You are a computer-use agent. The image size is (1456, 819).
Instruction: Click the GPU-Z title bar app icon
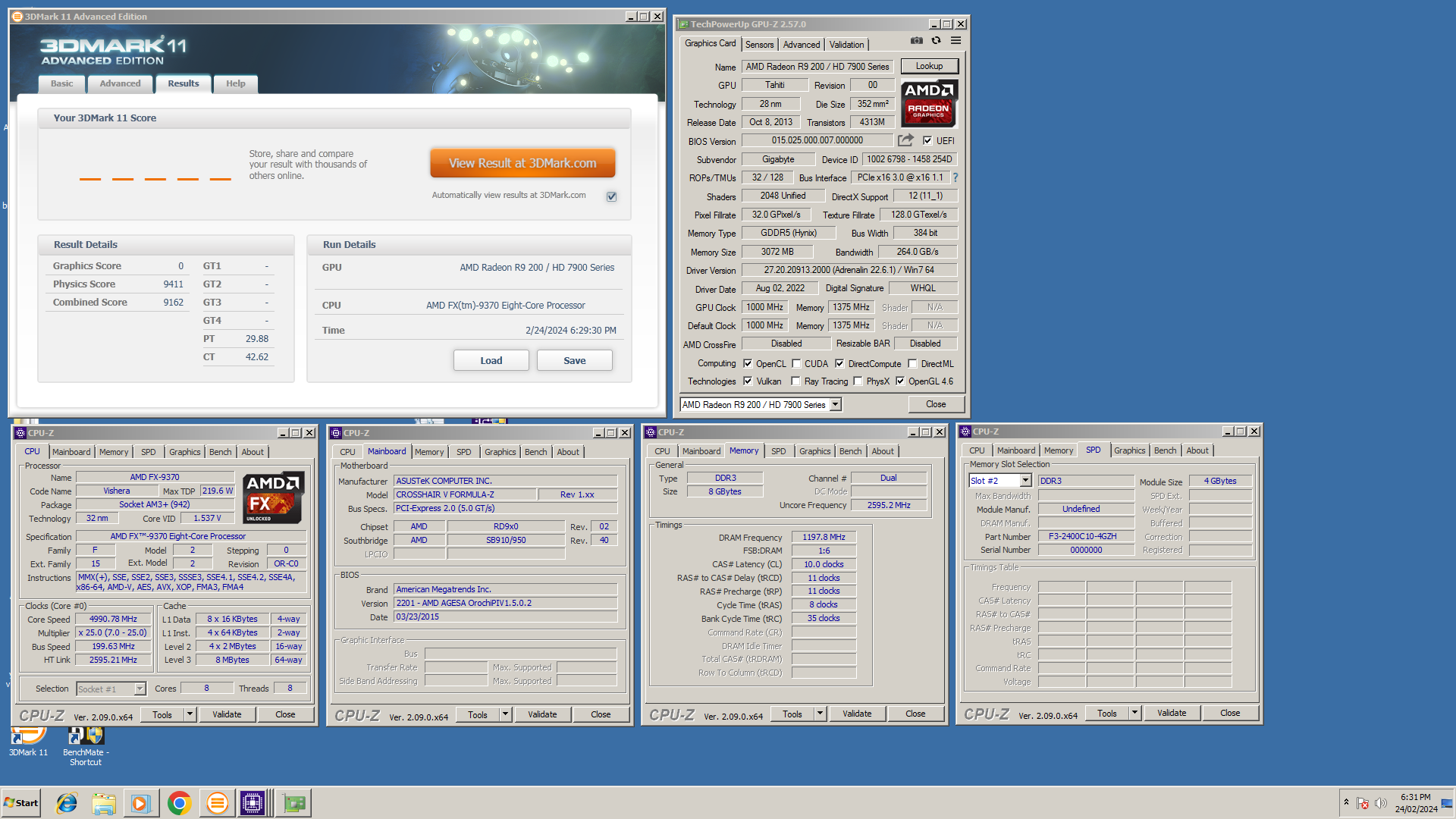coord(683,24)
